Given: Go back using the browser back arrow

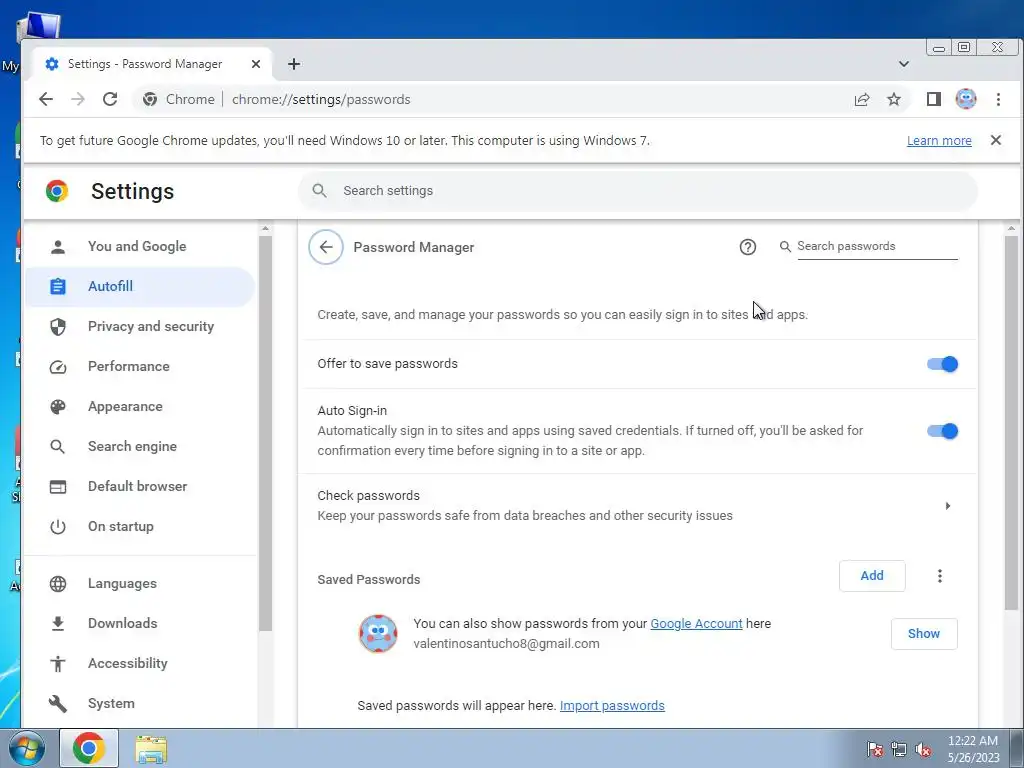Looking at the screenshot, I should click(x=46, y=99).
